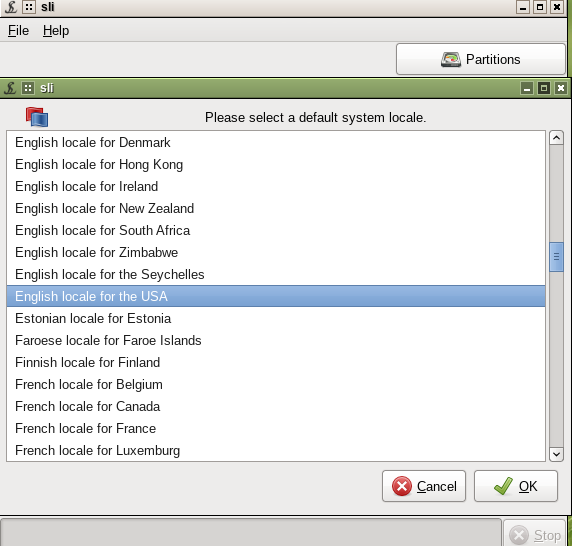Open the Help menu
Screen dimensions: 572x546
pyautogui.click(x=56, y=31)
